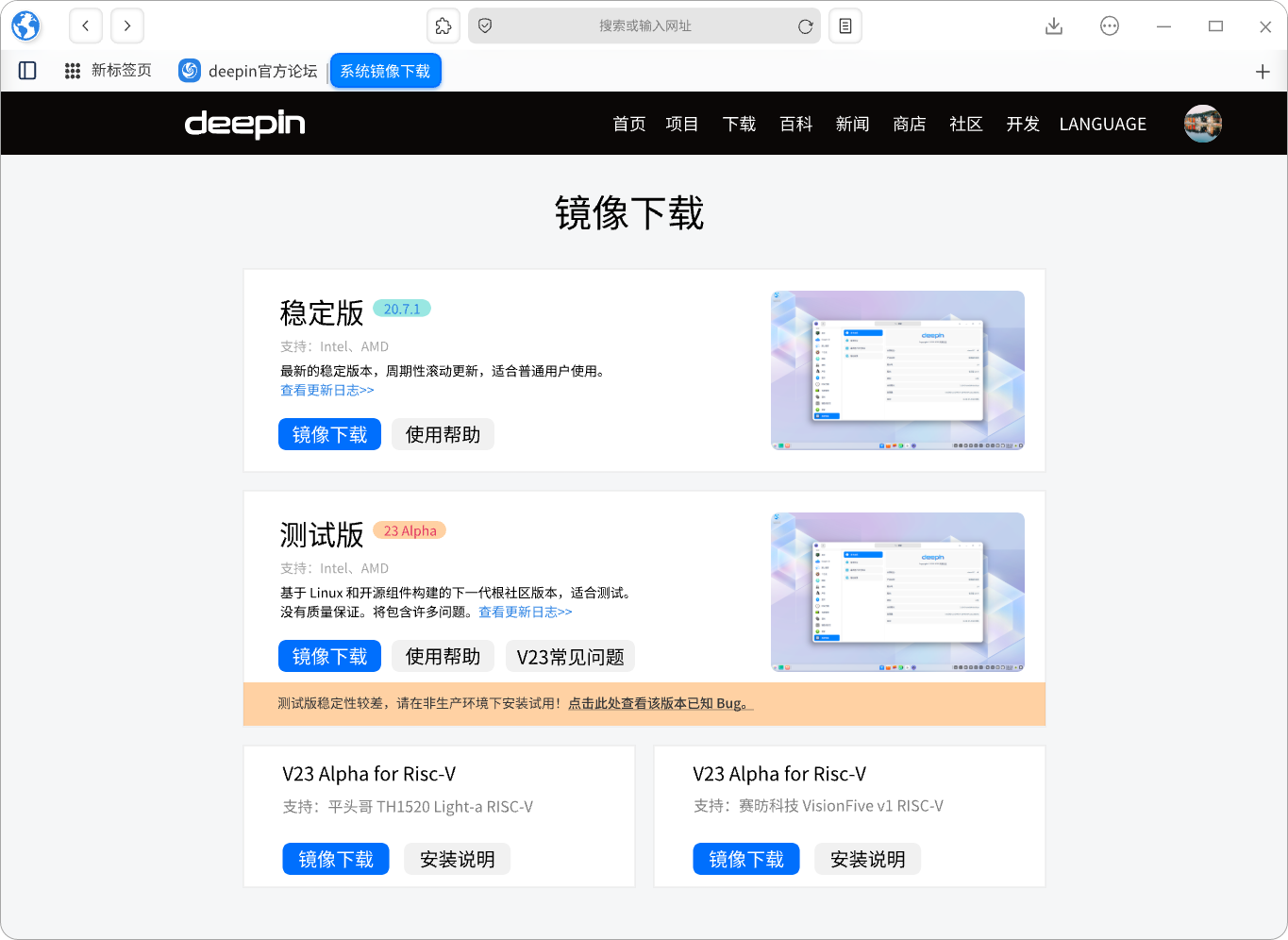Maximize the browser window
This screenshot has height=940, width=1288.
pyautogui.click(x=1215, y=26)
